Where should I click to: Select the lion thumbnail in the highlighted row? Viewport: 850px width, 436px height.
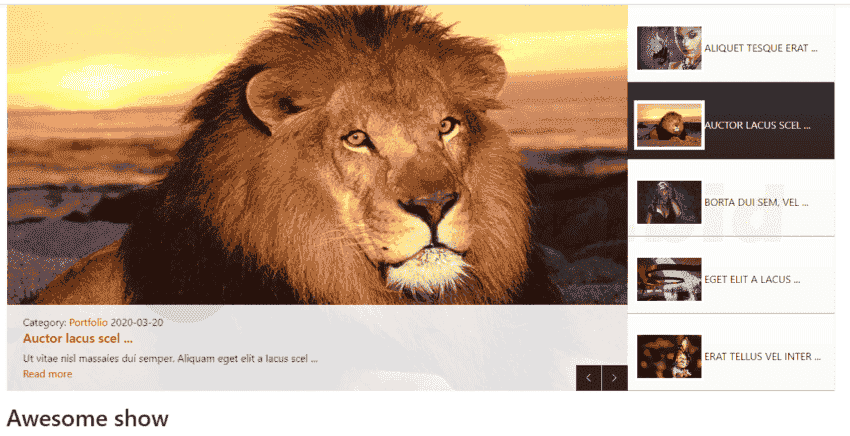coord(669,125)
